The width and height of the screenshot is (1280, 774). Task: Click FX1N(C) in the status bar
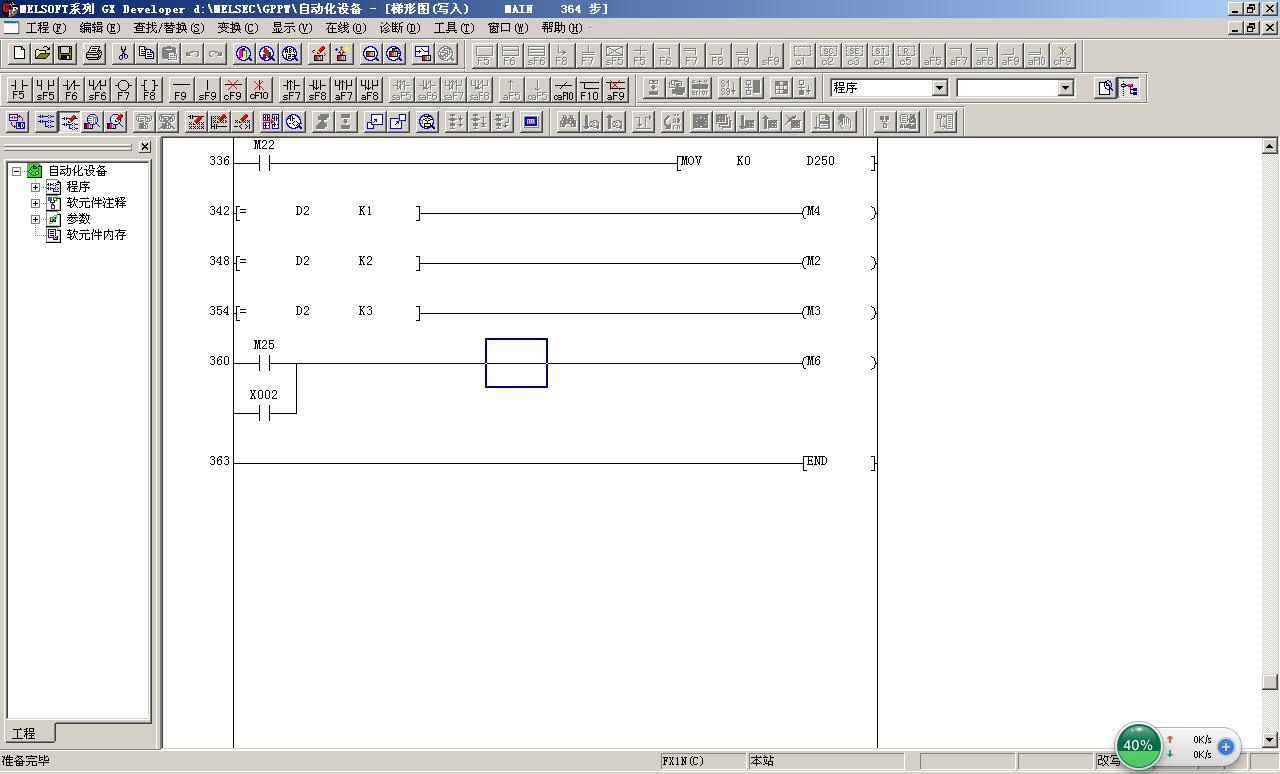(703, 761)
